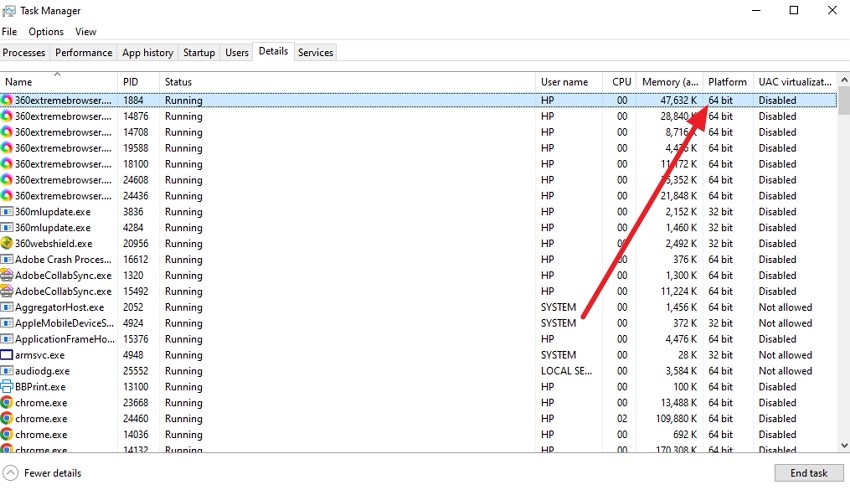Click icon of 360extremebrowser with PID 14876
Screen dimensions: 850x490
click(7, 116)
